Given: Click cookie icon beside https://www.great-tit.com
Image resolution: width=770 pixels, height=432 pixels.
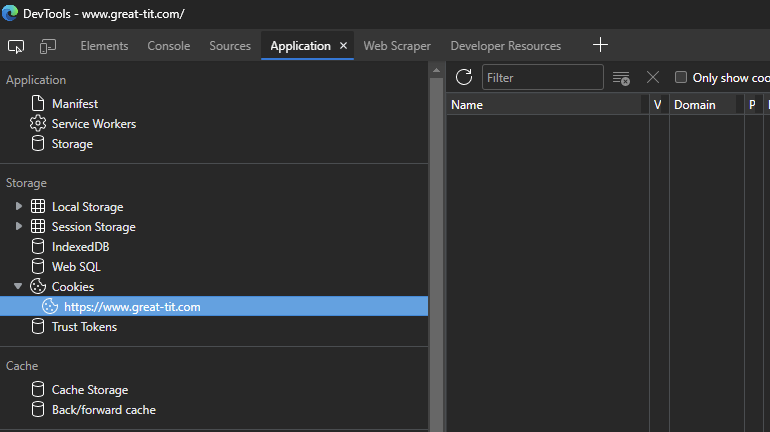Looking at the screenshot, I should [x=50, y=306].
